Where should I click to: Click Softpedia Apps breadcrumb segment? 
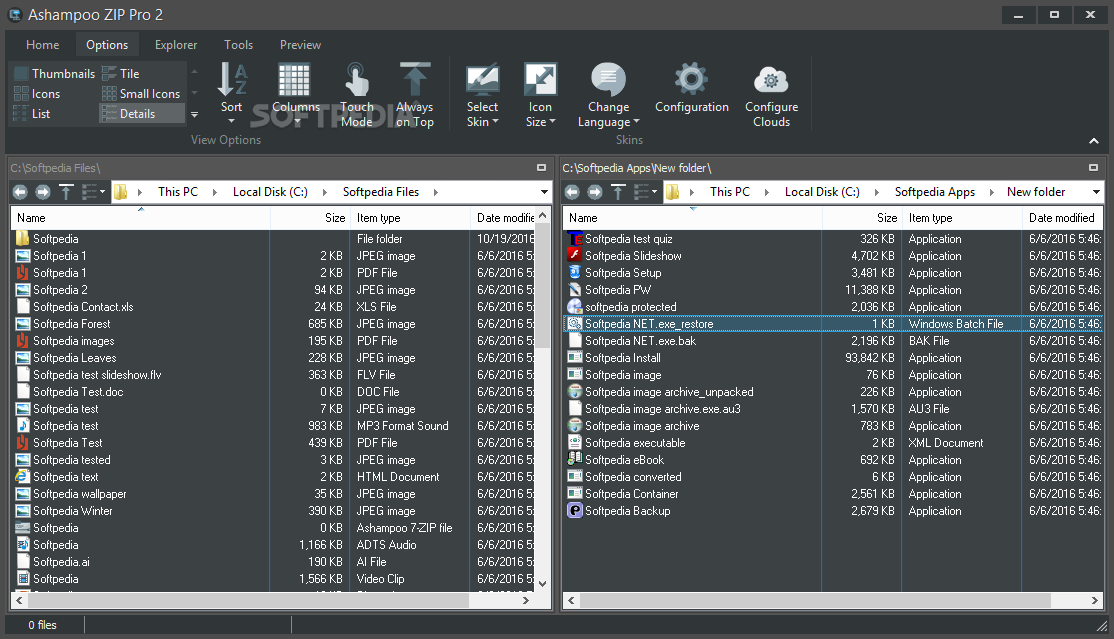coord(934,192)
